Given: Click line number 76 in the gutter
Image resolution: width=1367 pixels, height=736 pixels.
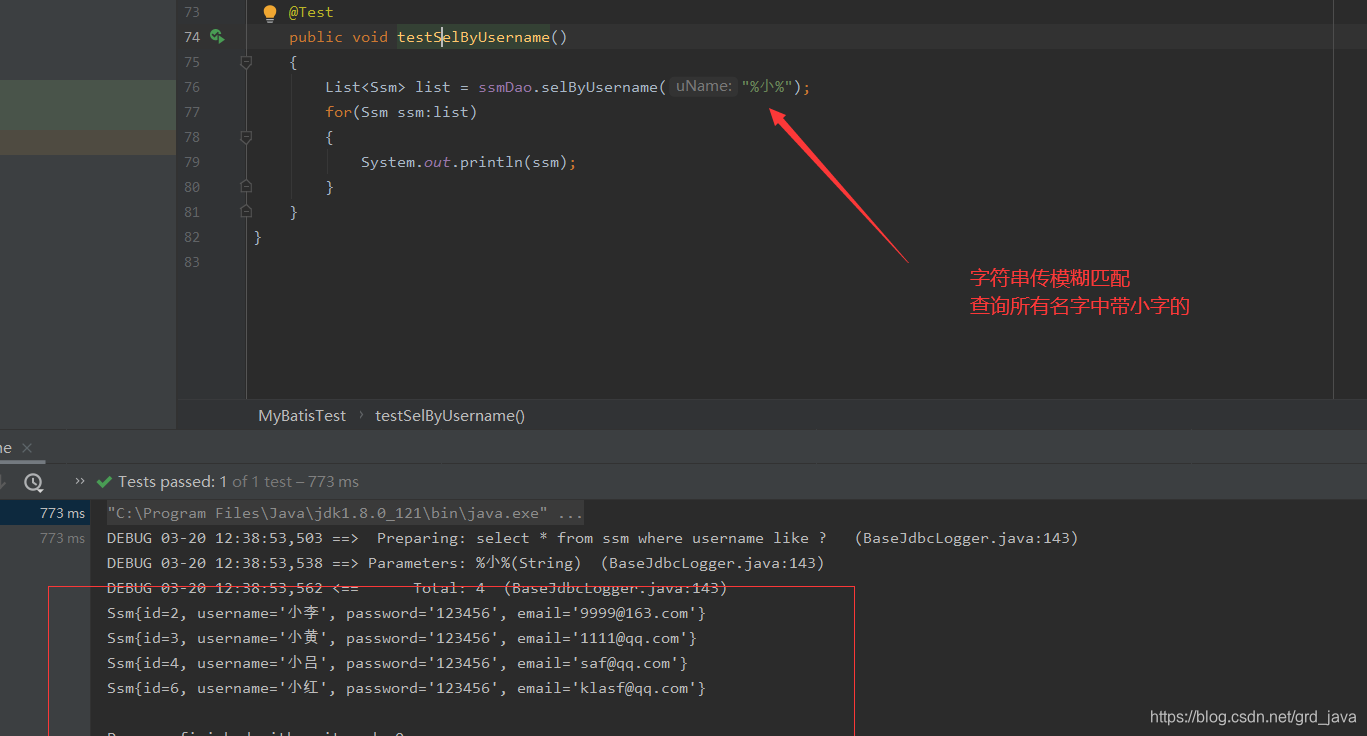Looking at the screenshot, I should point(191,87).
